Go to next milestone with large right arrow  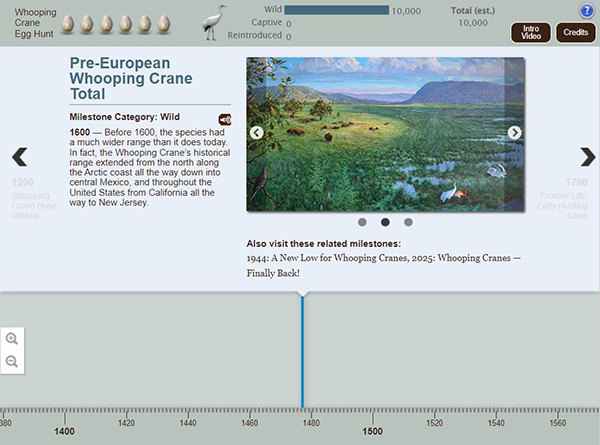click(x=588, y=157)
